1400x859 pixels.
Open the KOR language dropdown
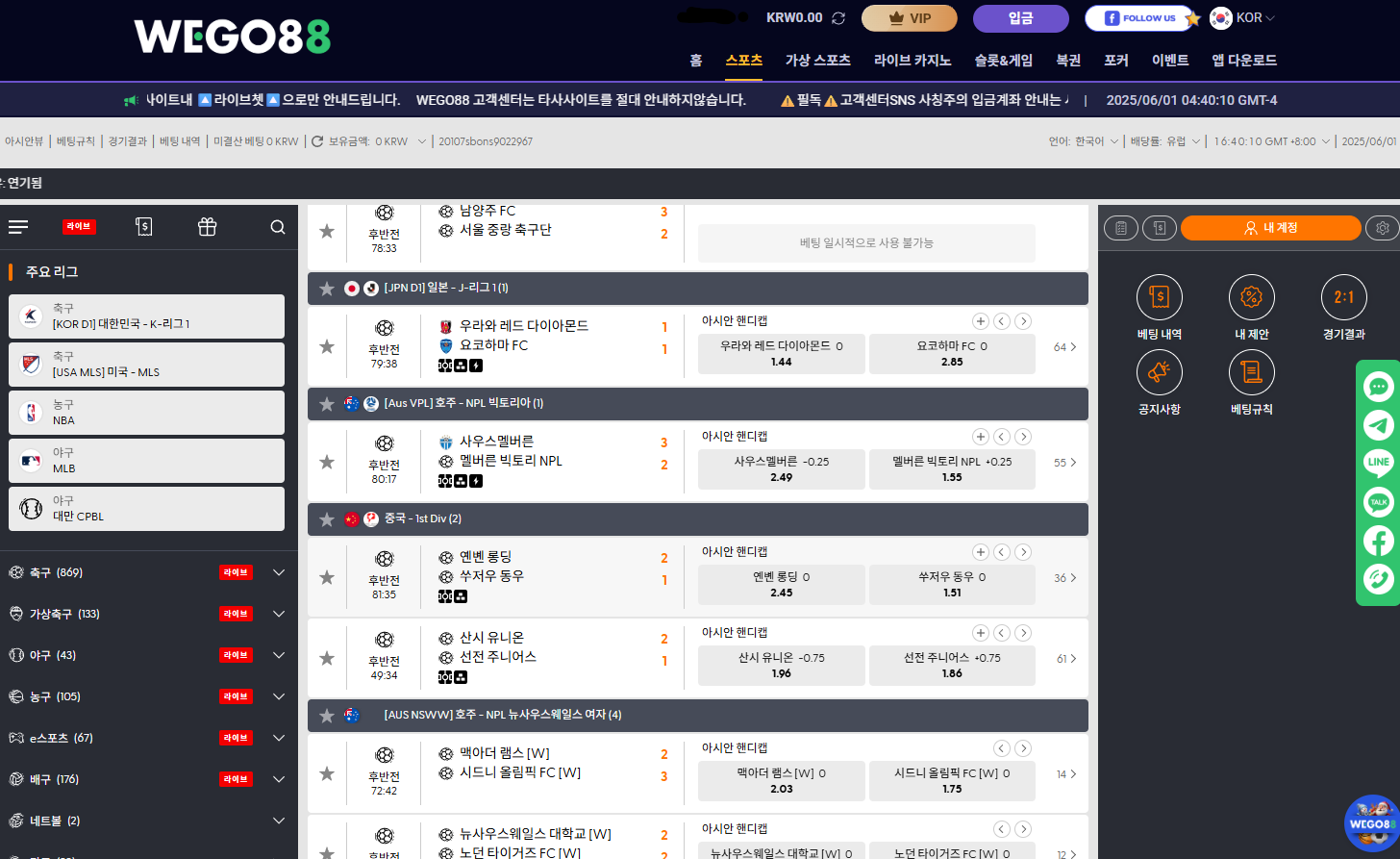coord(1242,17)
